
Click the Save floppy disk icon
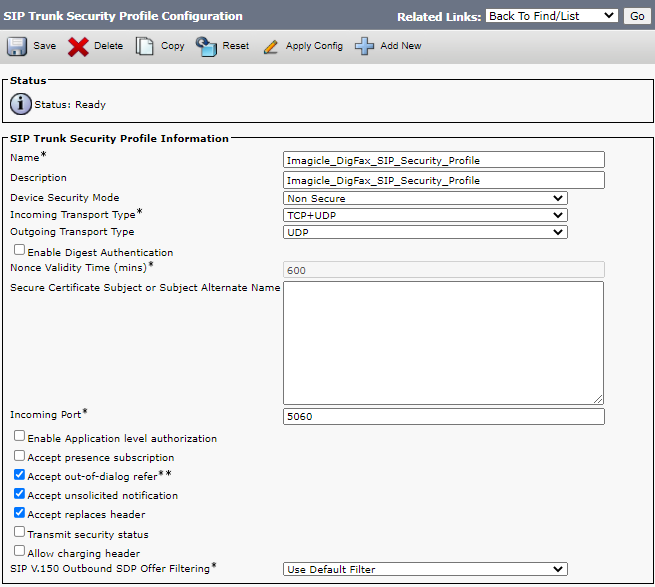coord(17,46)
